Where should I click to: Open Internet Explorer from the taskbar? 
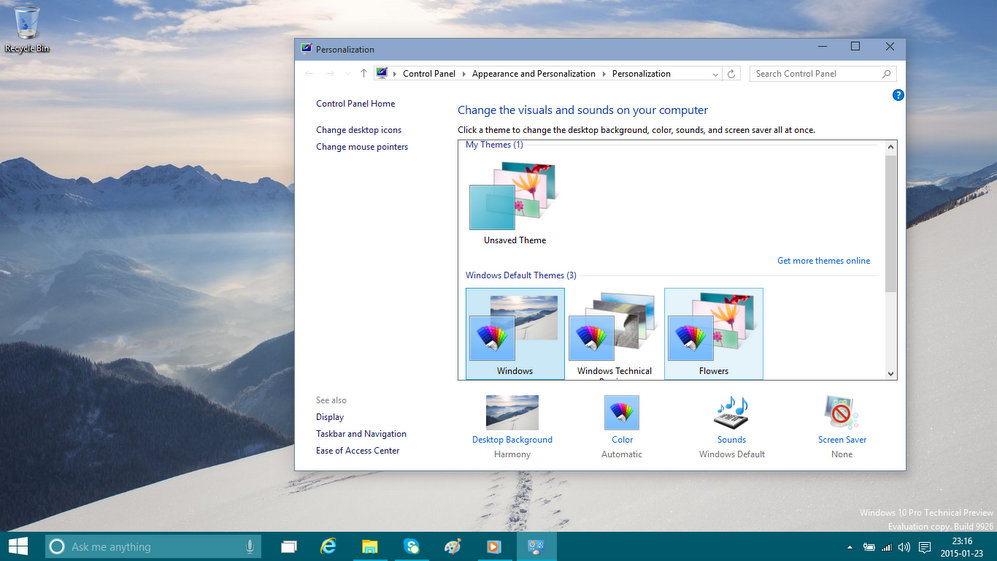click(328, 547)
